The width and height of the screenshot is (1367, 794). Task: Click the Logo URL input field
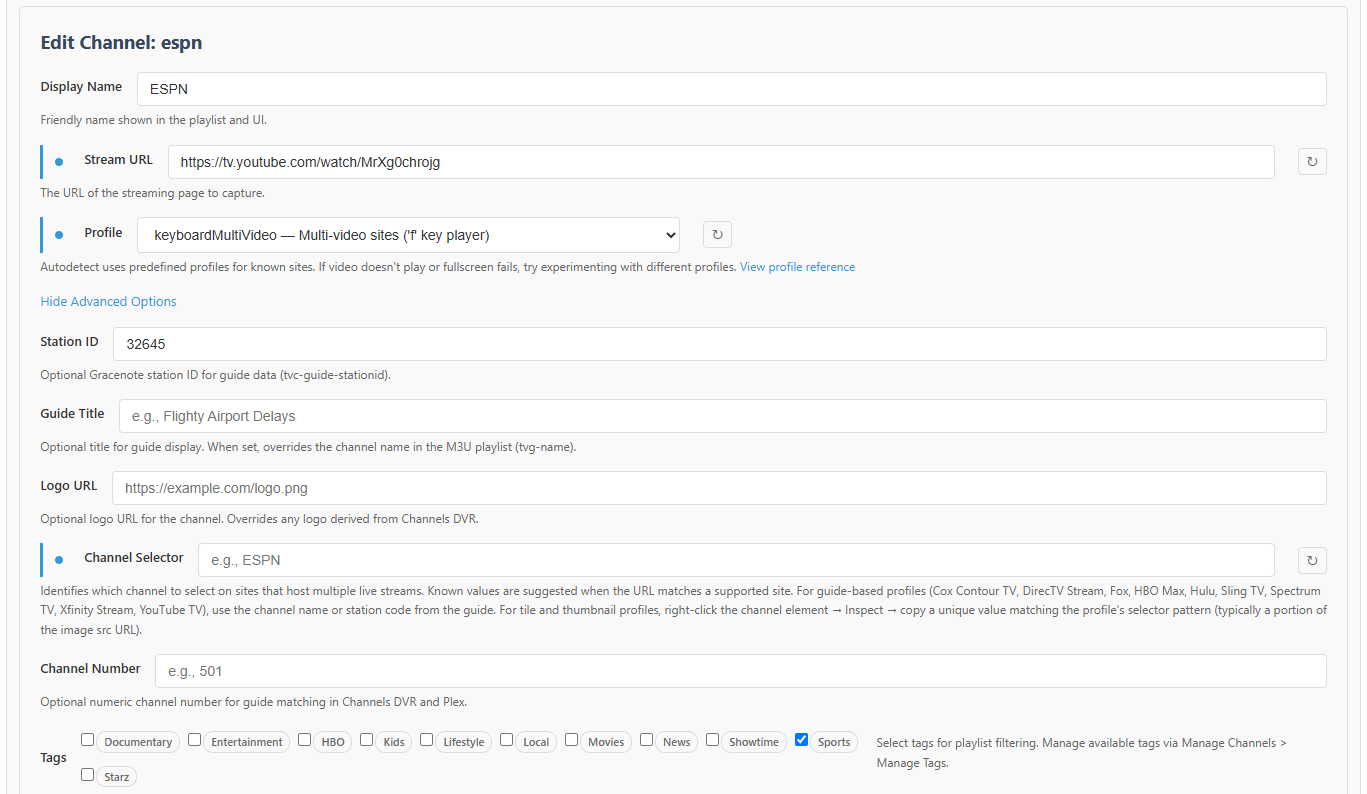tap(719, 488)
